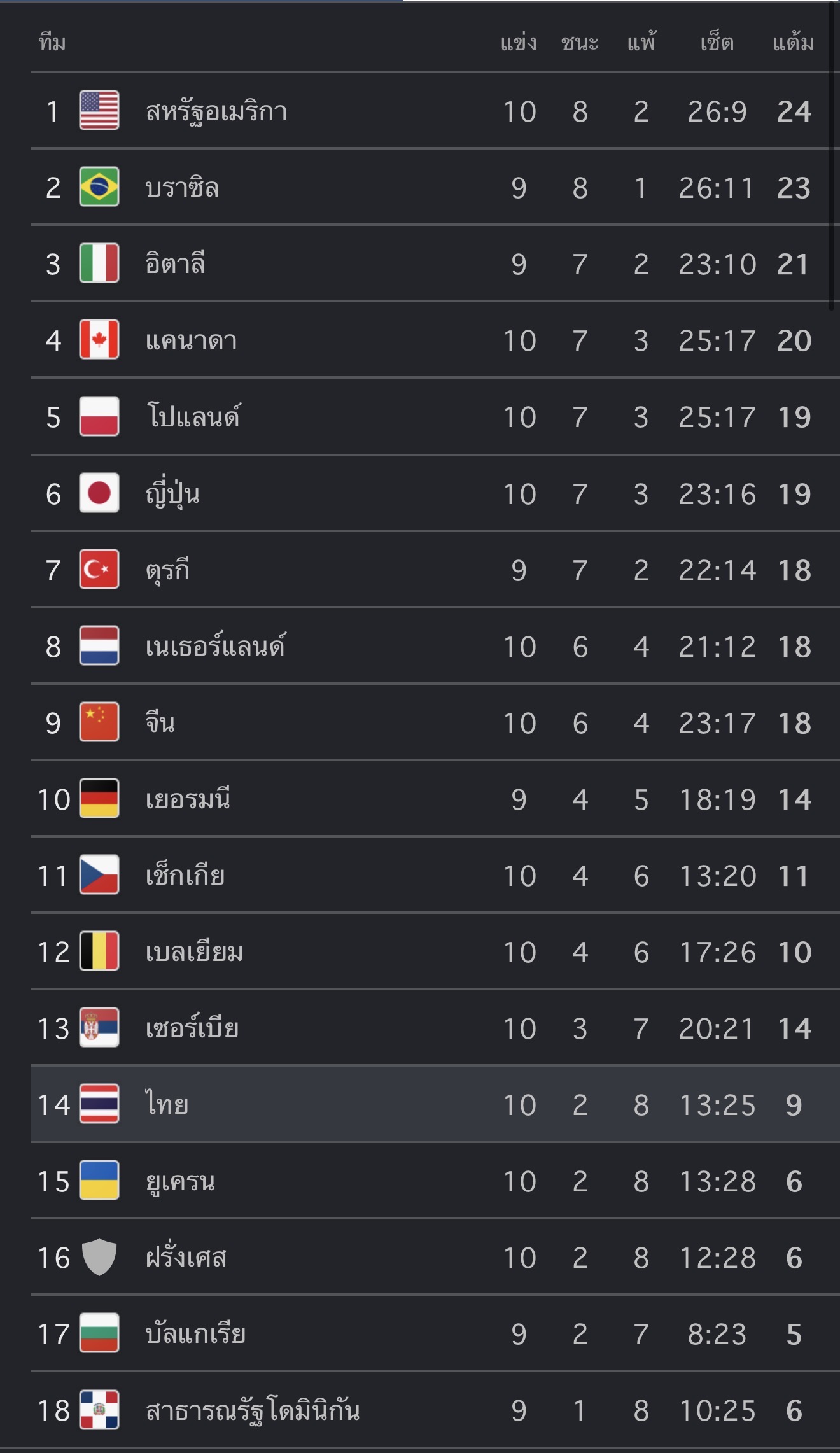Click the grey shield placeholder for ฝรั่งเศส

pyautogui.click(x=99, y=1257)
